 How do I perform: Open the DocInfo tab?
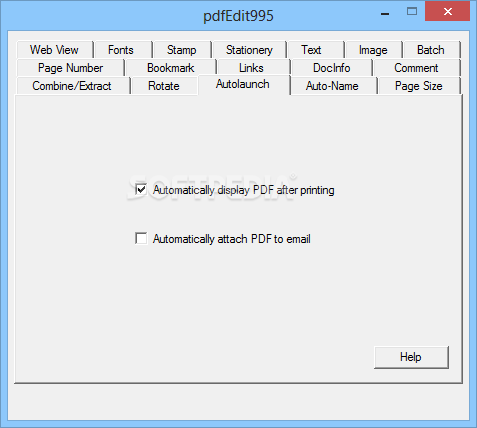pyautogui.click(x=332, y=68)
